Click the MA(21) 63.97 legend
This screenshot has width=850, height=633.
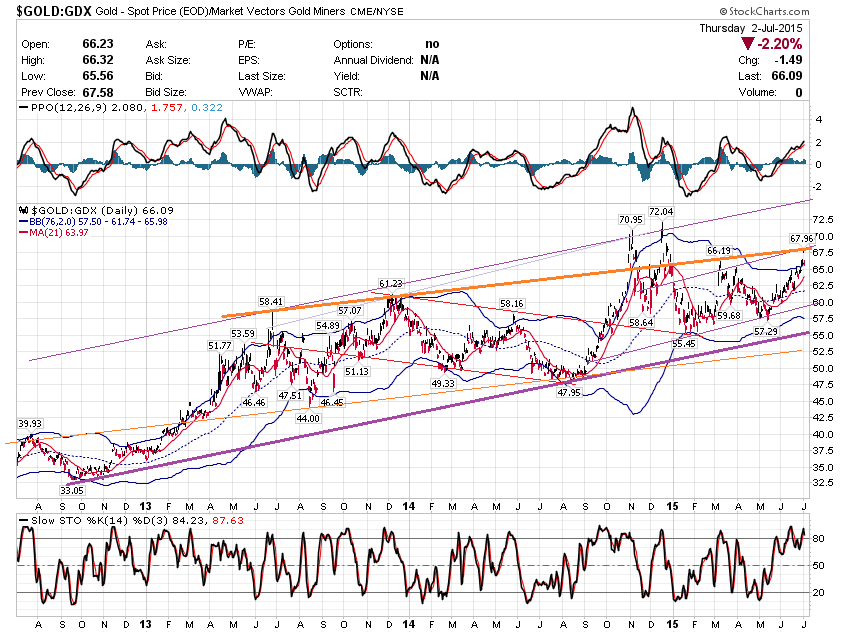tap(60, 232)
